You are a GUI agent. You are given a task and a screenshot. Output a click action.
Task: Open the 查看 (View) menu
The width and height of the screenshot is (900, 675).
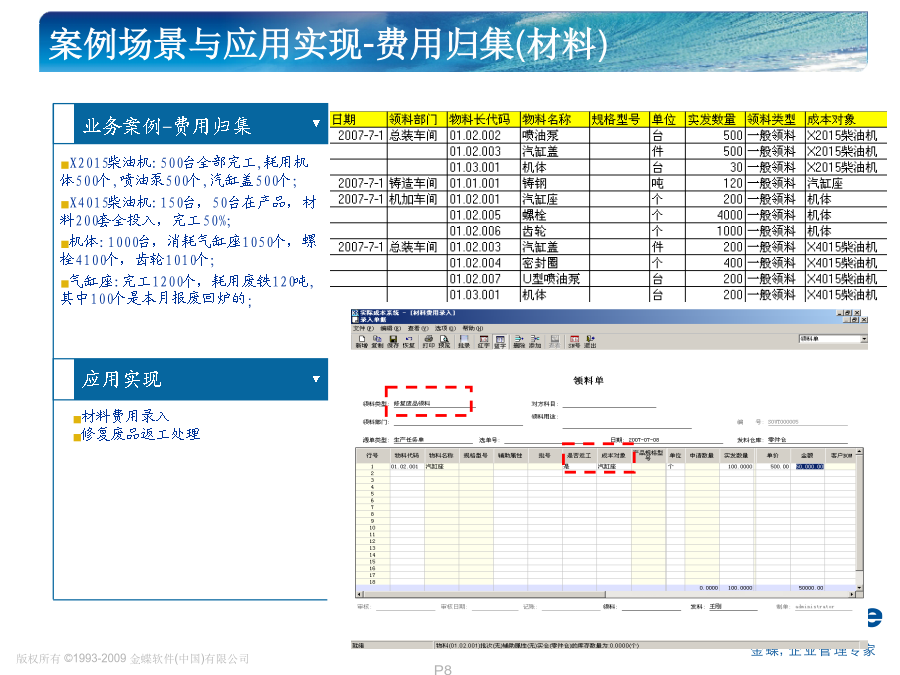click(x=418, y=328)
